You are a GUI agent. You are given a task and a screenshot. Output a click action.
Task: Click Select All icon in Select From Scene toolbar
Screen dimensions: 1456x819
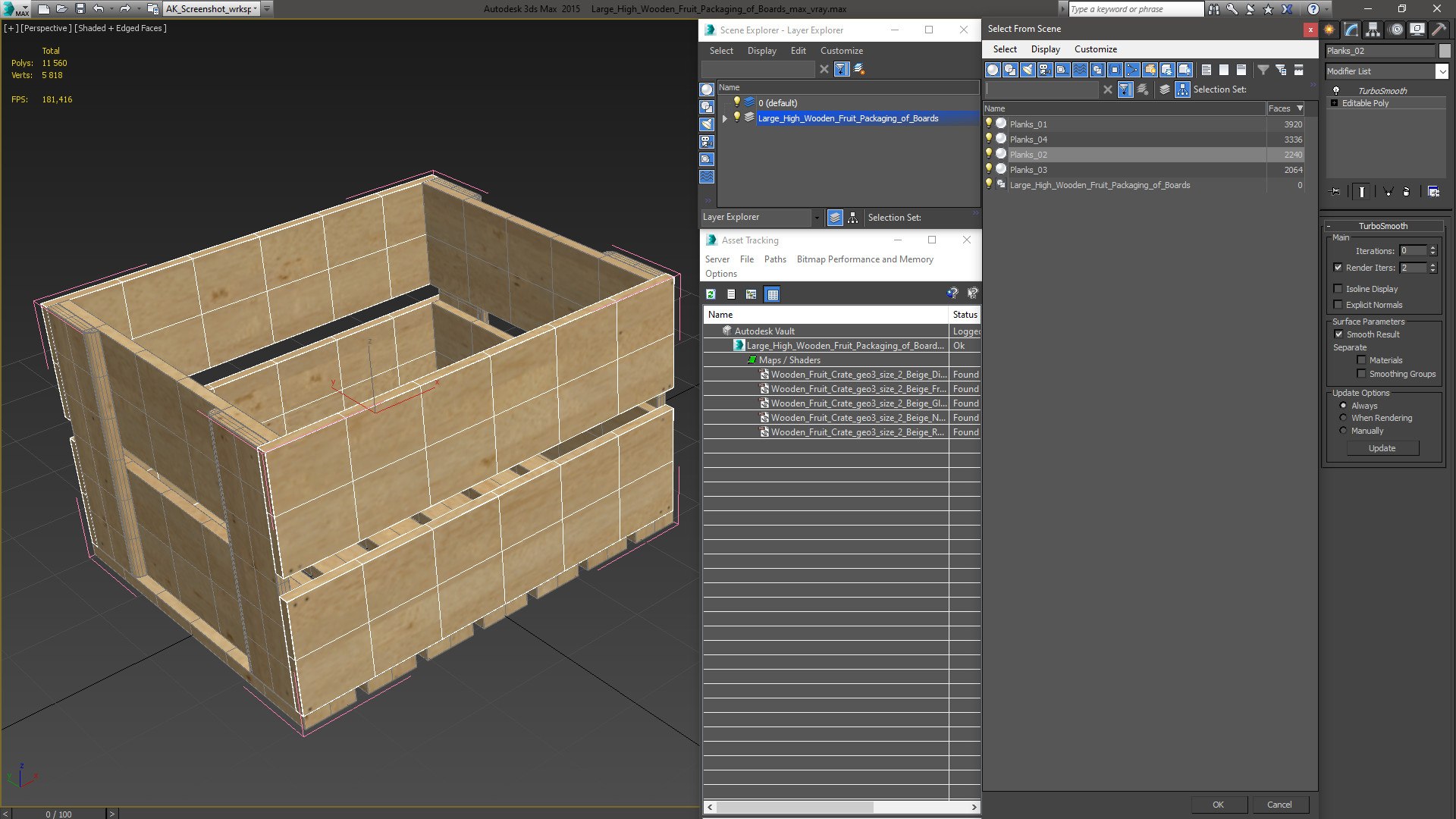(x=1207, y=70)
